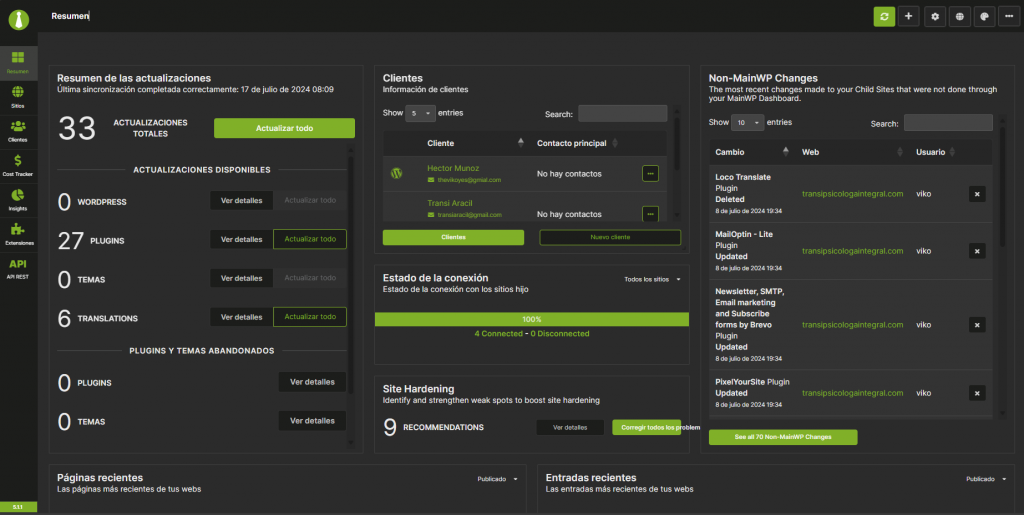
Task: Click the thevikoyes@gmail.com email
Action: 470,180
